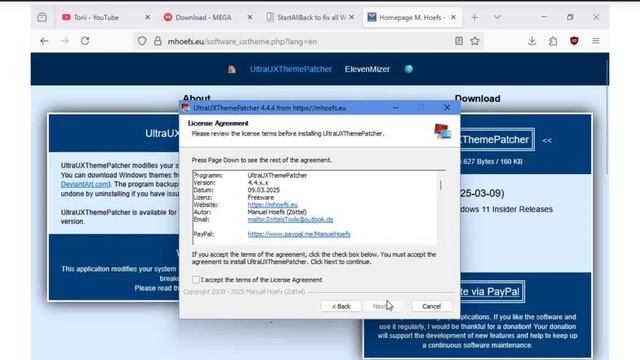Open the paypal.me/ManuelHoefs link
This screenshot has width=640, height=360.
point(299,234)
